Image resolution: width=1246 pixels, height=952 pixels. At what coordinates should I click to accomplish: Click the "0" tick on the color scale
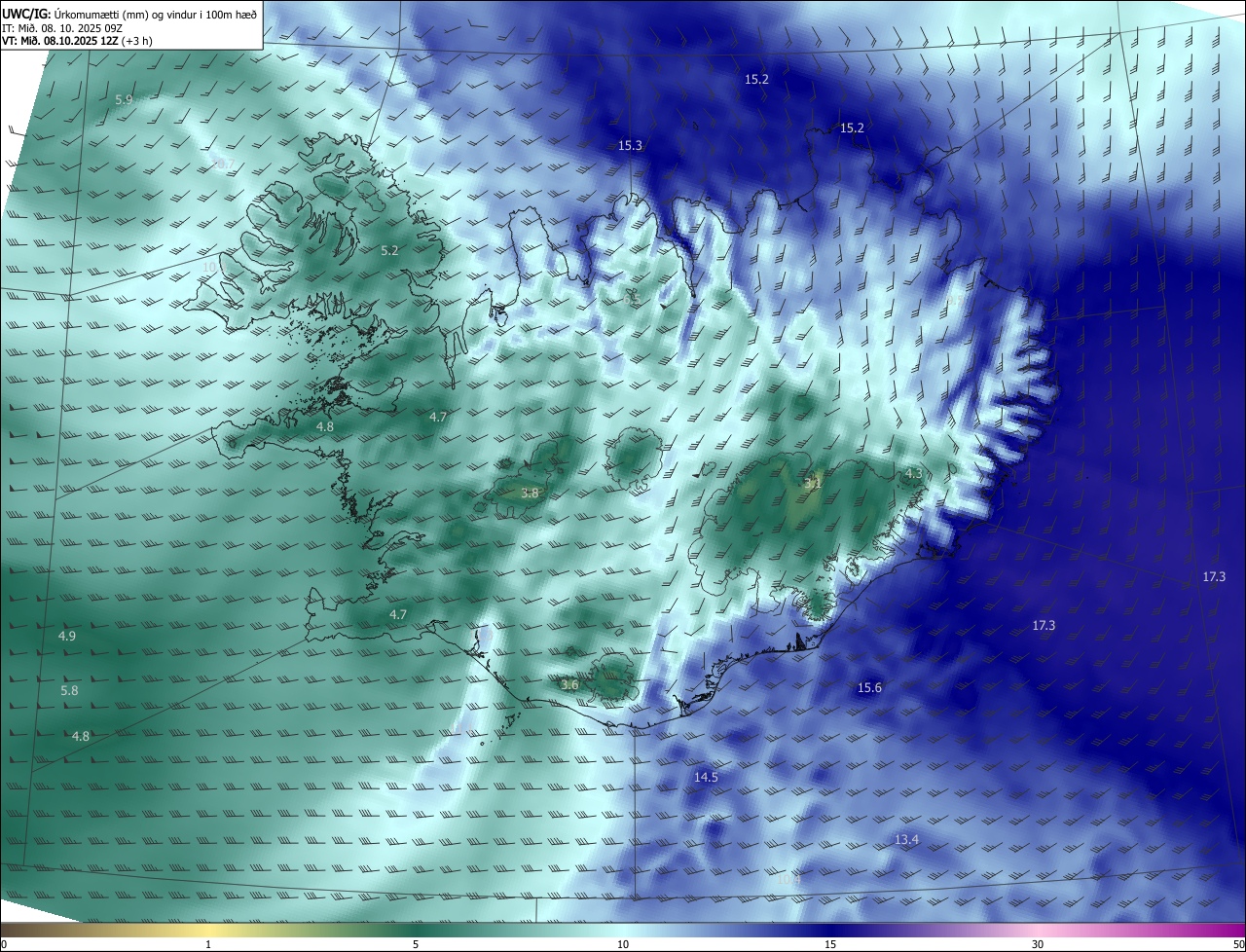[4, 945]
